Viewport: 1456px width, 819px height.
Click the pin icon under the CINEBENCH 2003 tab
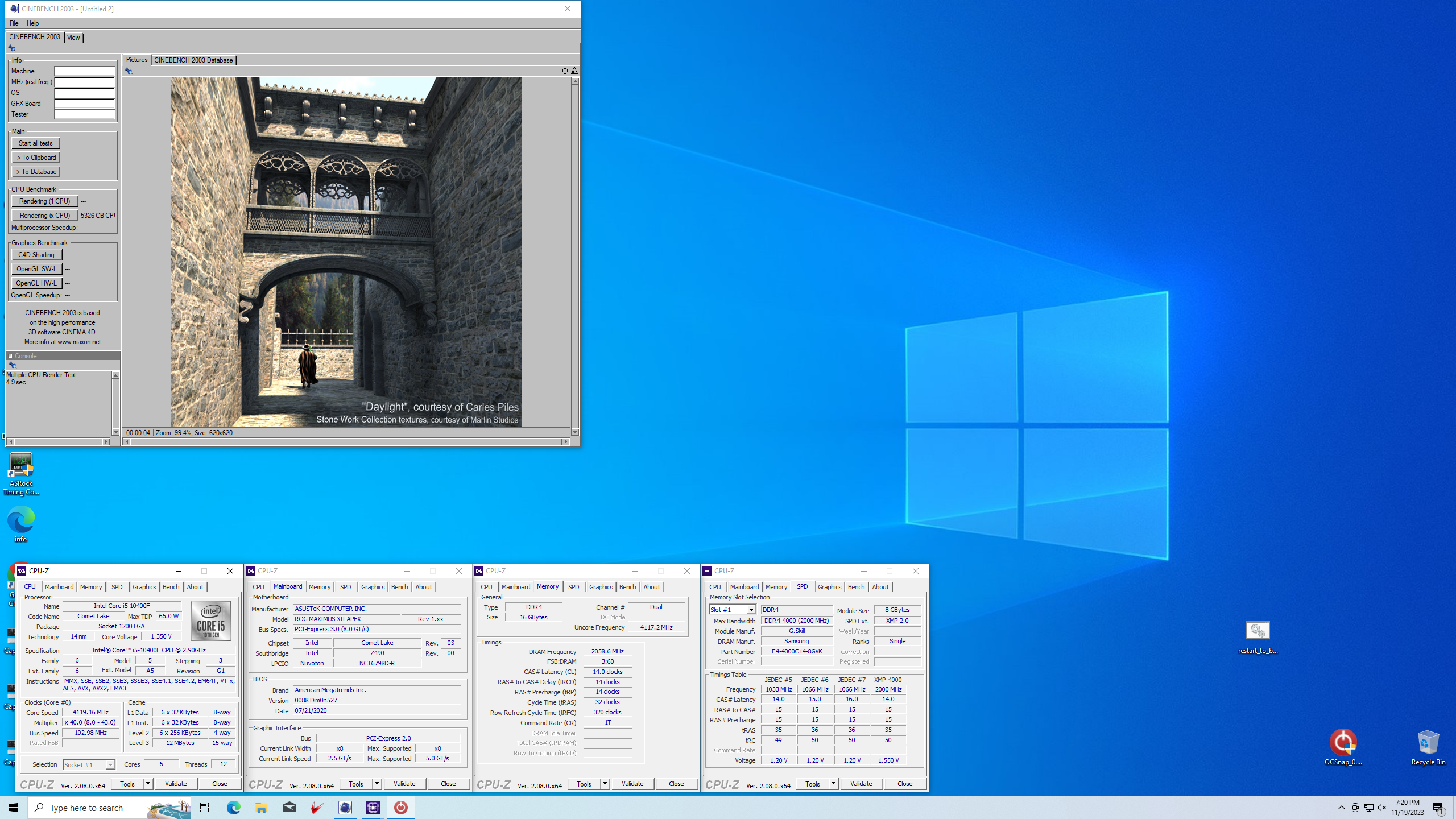click(12, 48)
